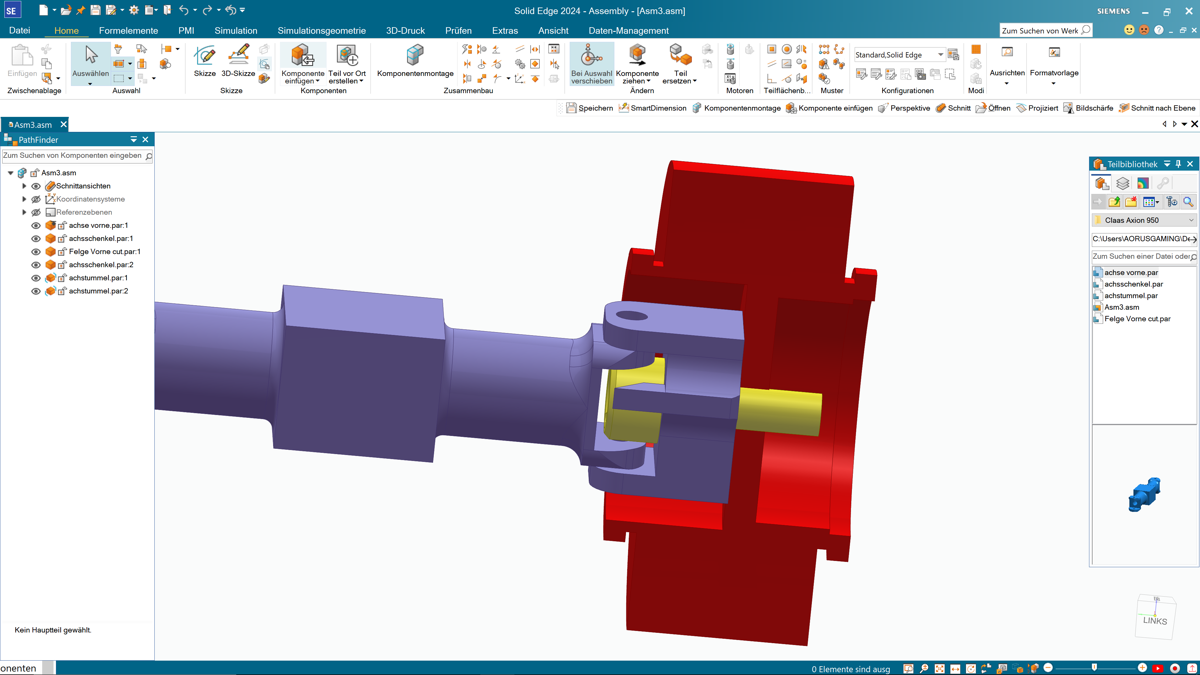Expand the Schnittansichten tree node
The height and width of the screenshot is (675, 1200).
25,186
